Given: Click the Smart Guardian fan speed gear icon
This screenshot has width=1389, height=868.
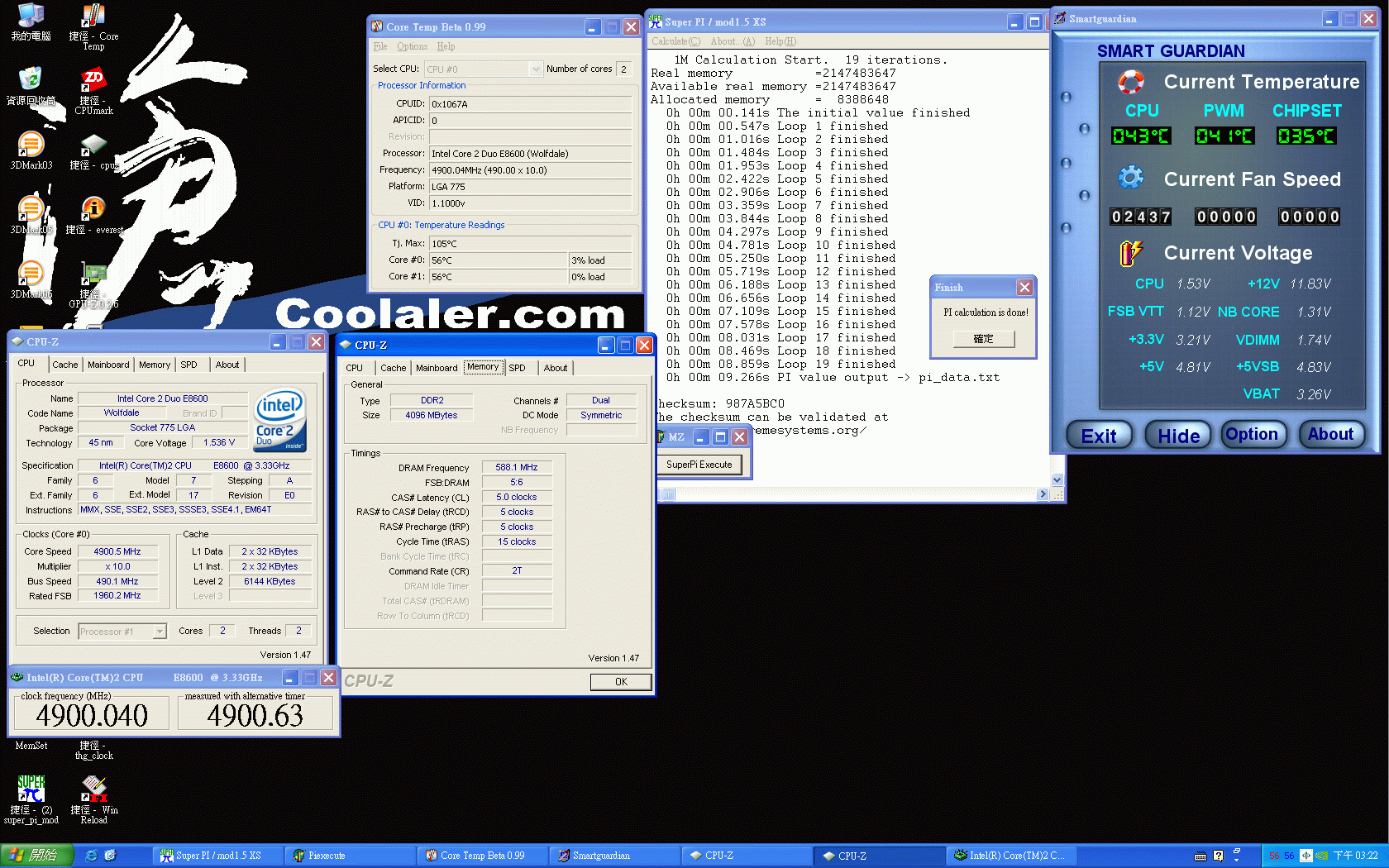Looking at the screenshot, I should click(x=1130, y=178).
